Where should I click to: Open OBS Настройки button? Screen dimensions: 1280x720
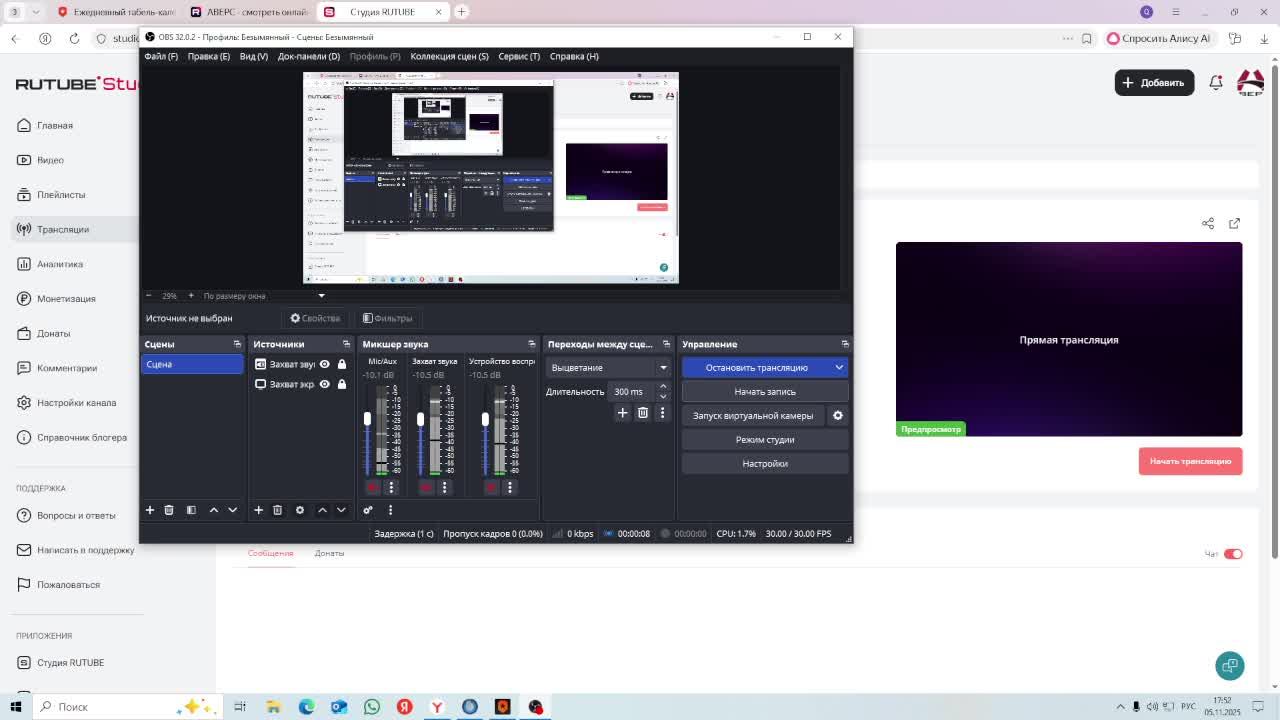[765, 464]
